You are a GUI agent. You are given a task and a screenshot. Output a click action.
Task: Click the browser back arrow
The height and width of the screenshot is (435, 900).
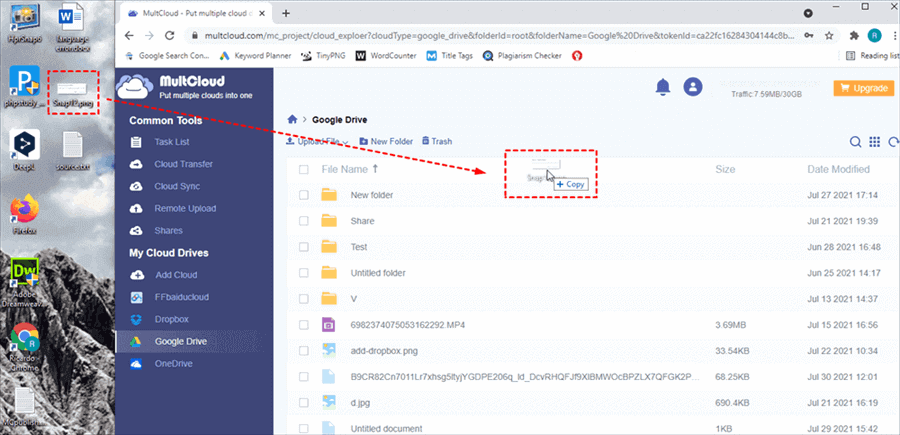tap(129, 36)
